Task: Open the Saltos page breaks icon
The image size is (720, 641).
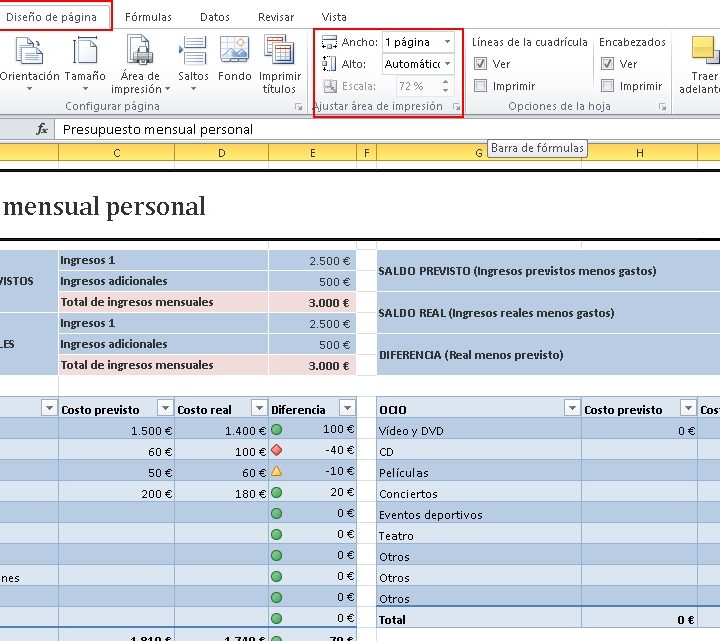Action: (x=193, y=52)
